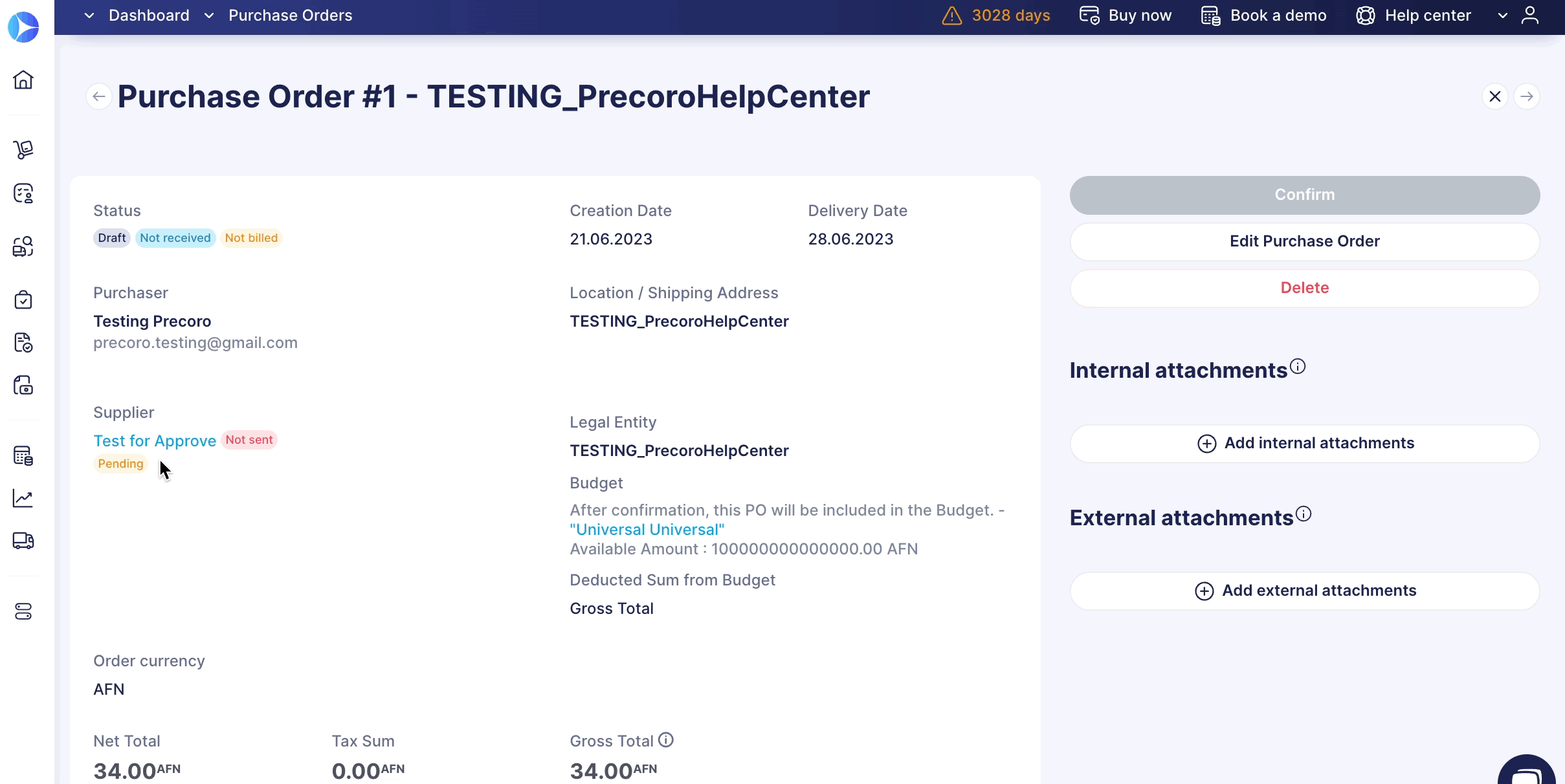Screen dimensions: 1565x784
Task: Open the analytics chart sidebar icon
Action: (x=23, y=498)
